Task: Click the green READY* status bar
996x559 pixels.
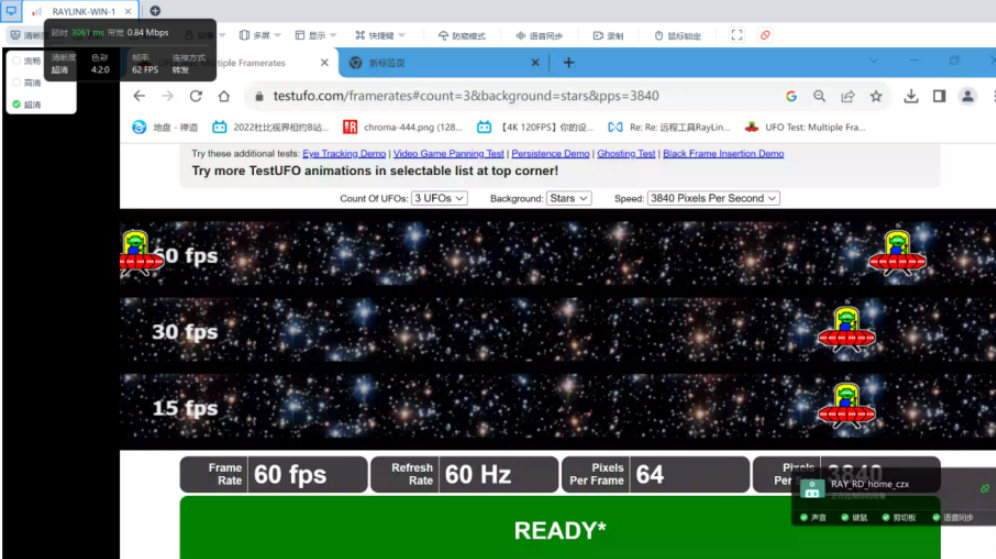Action: coord(560,529)
